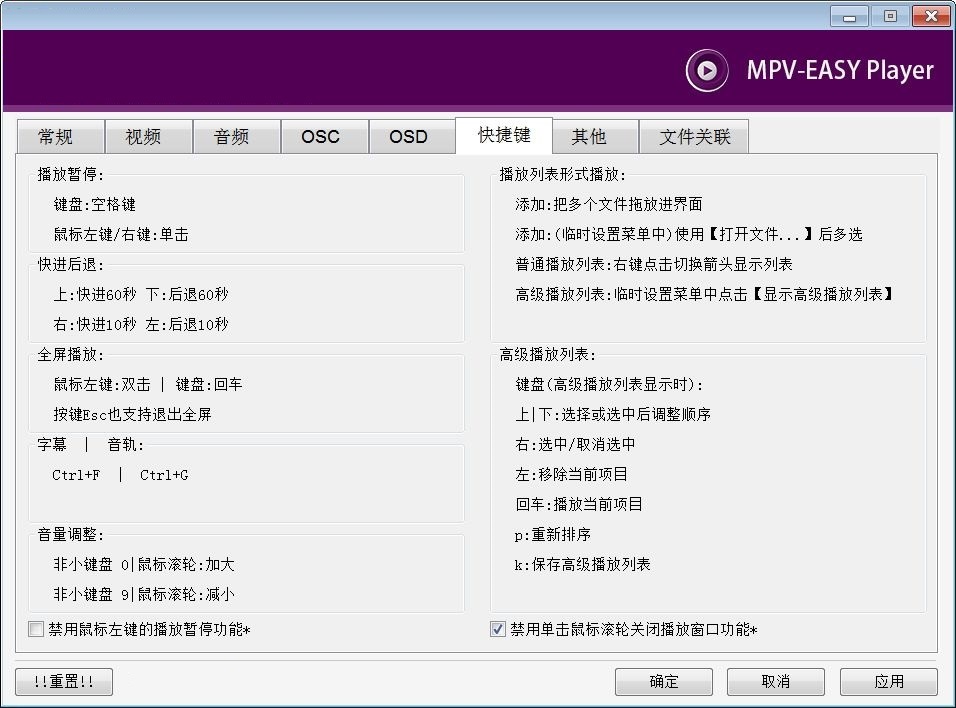Click the text 键盘(高级播放列表显示时):
Viewport: 956px width, 708px height.
(609, 384)
